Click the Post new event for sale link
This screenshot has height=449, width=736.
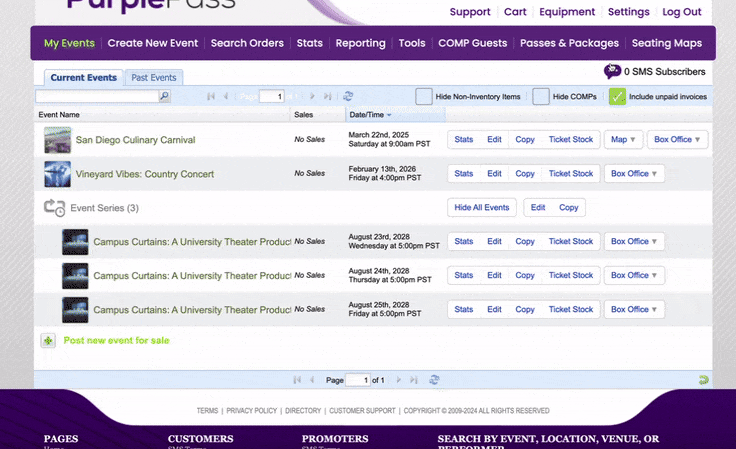(x=116, y=341)
